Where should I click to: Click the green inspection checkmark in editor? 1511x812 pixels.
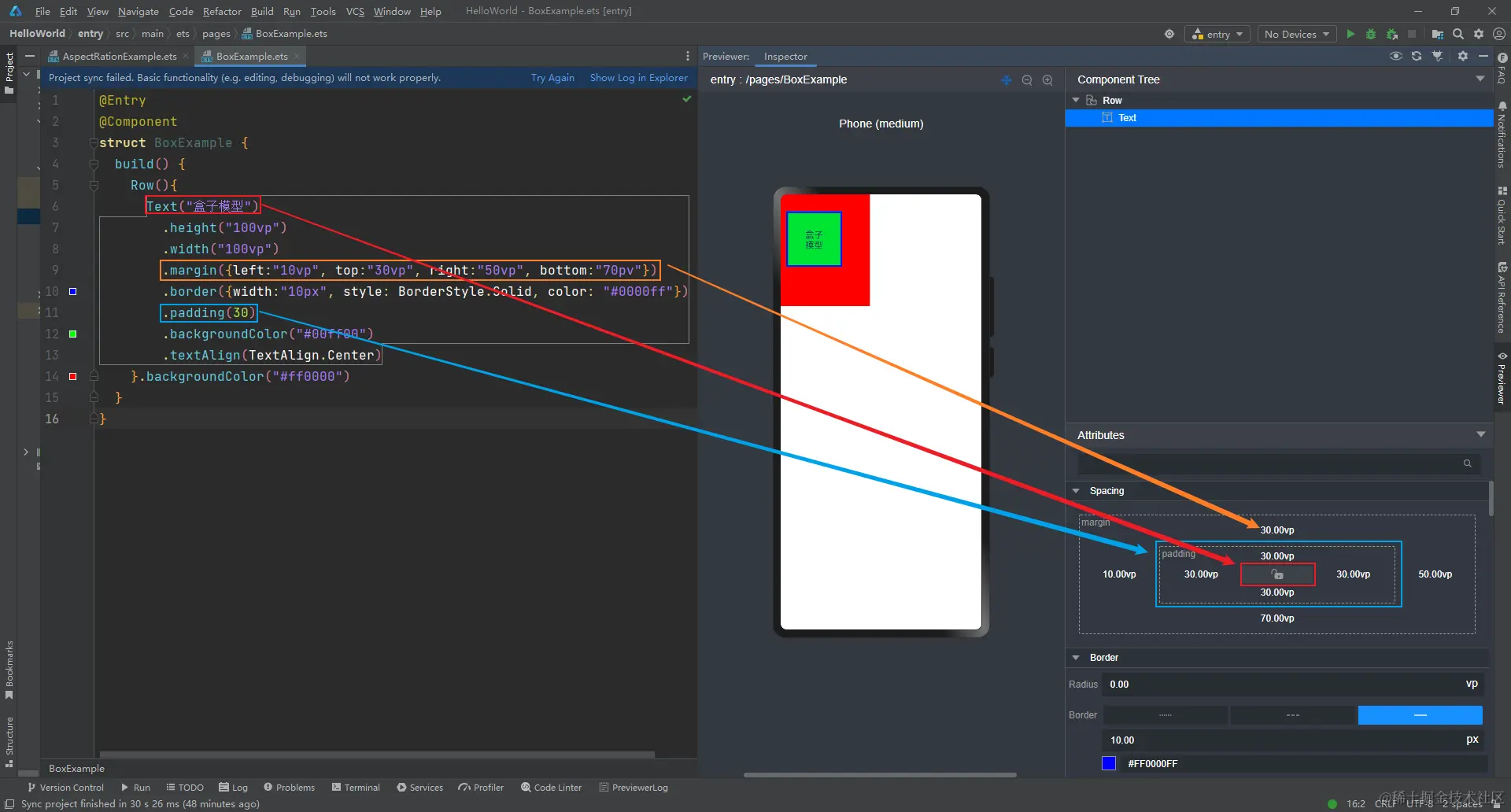point(687,99)
